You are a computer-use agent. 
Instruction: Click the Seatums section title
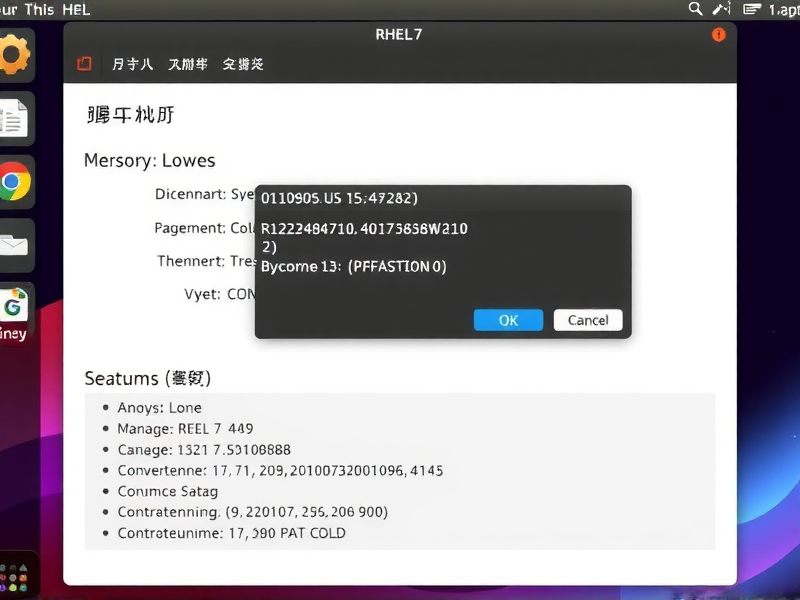pos(148,378)
